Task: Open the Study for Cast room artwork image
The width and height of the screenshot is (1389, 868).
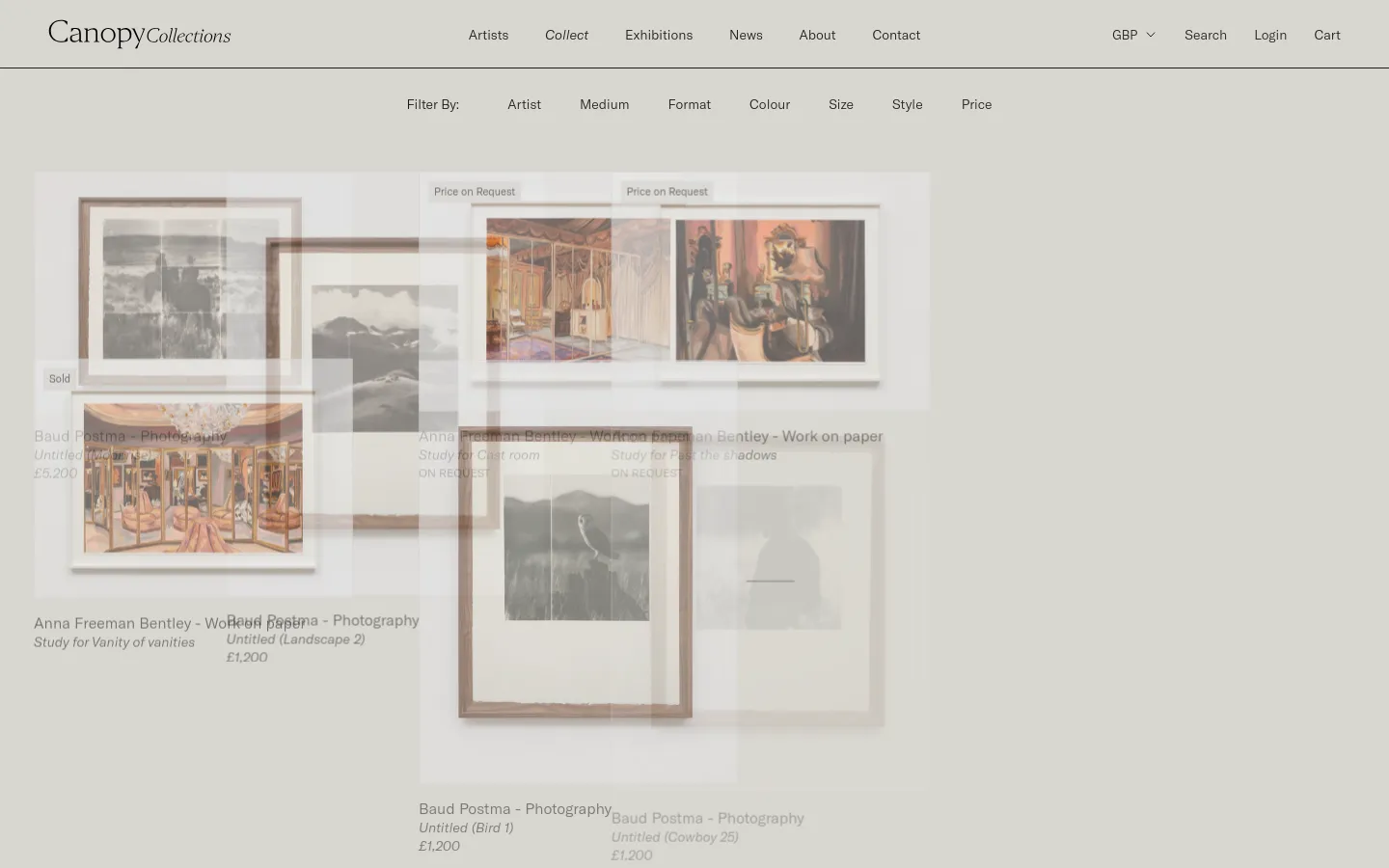Action: 577,290
